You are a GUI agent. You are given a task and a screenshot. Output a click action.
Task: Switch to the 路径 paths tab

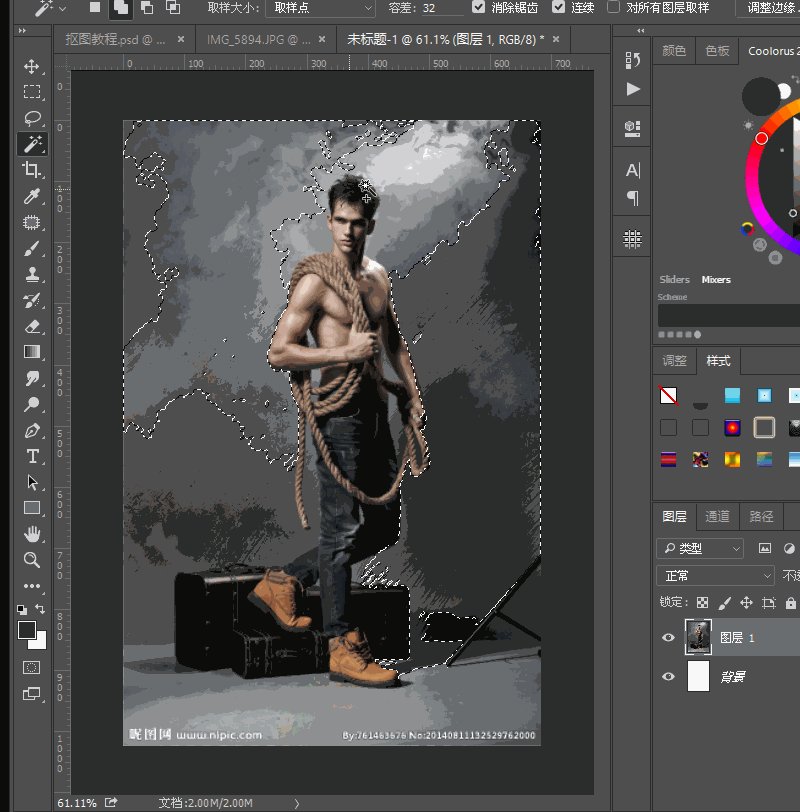point(761,516)
